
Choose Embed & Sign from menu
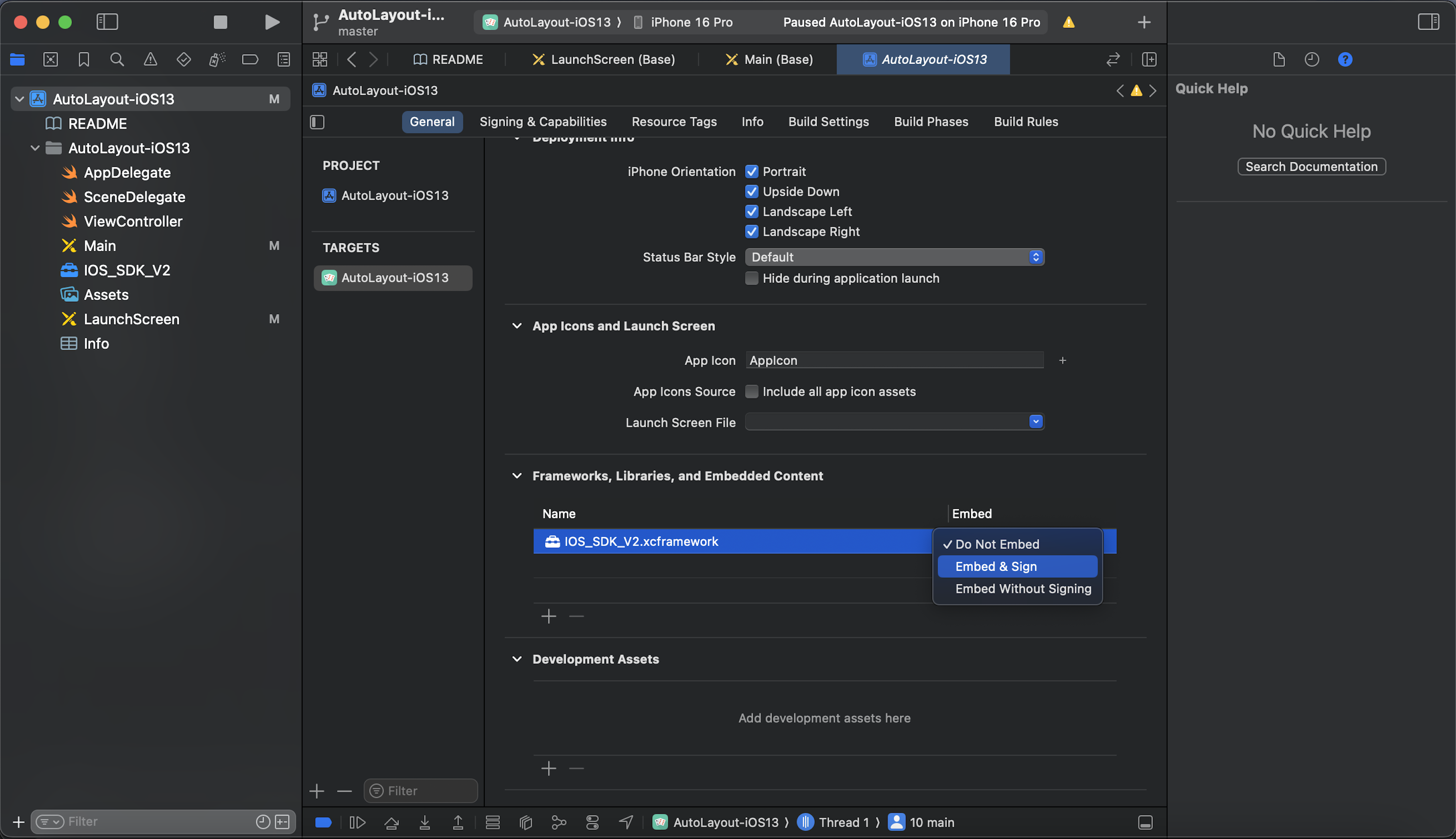(x=1017, y=566)
